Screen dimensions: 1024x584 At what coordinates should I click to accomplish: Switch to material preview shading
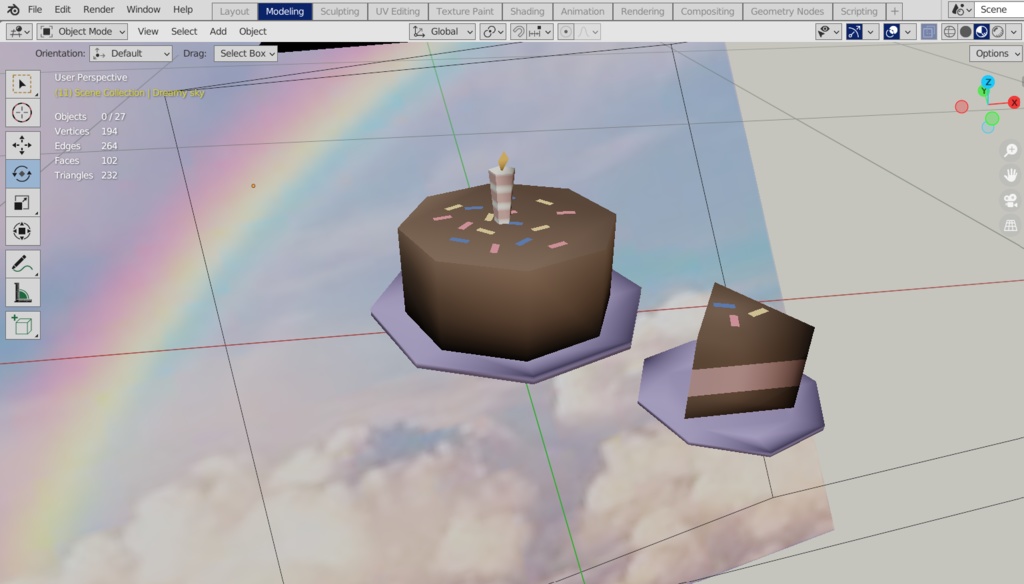(x=981, y=31)
